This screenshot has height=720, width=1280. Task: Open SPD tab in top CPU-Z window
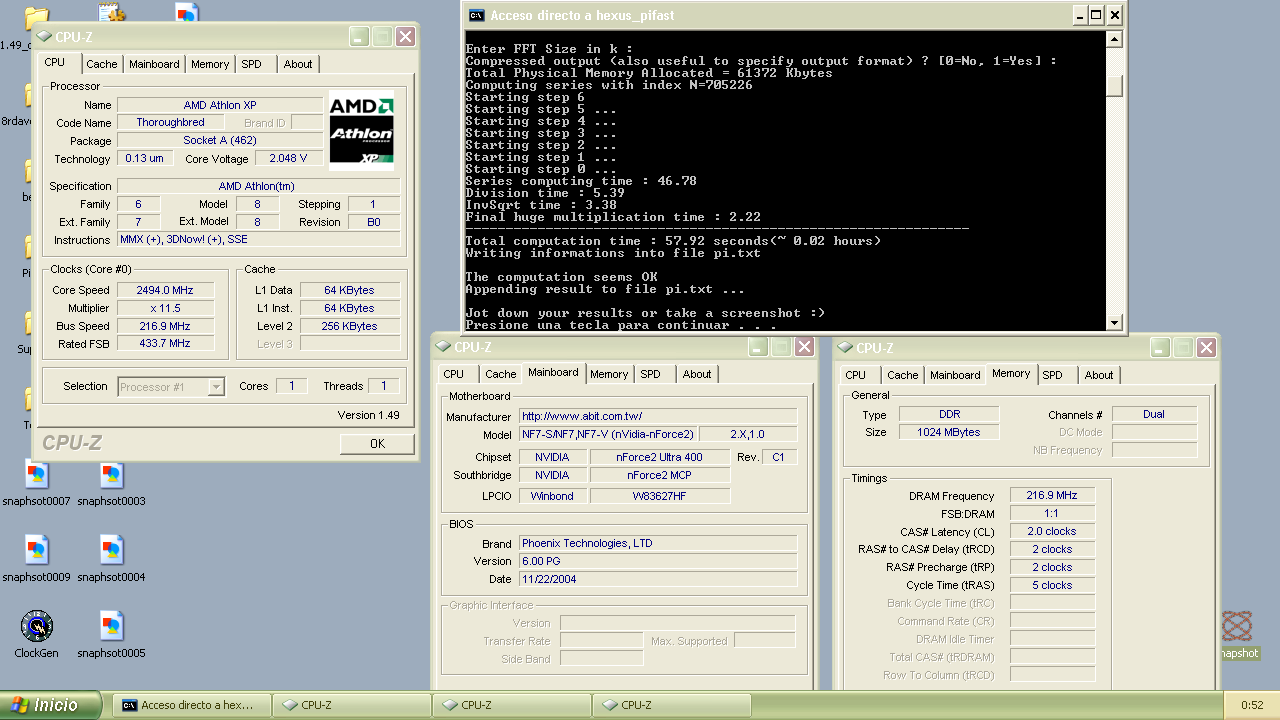[x=252, y=64]
